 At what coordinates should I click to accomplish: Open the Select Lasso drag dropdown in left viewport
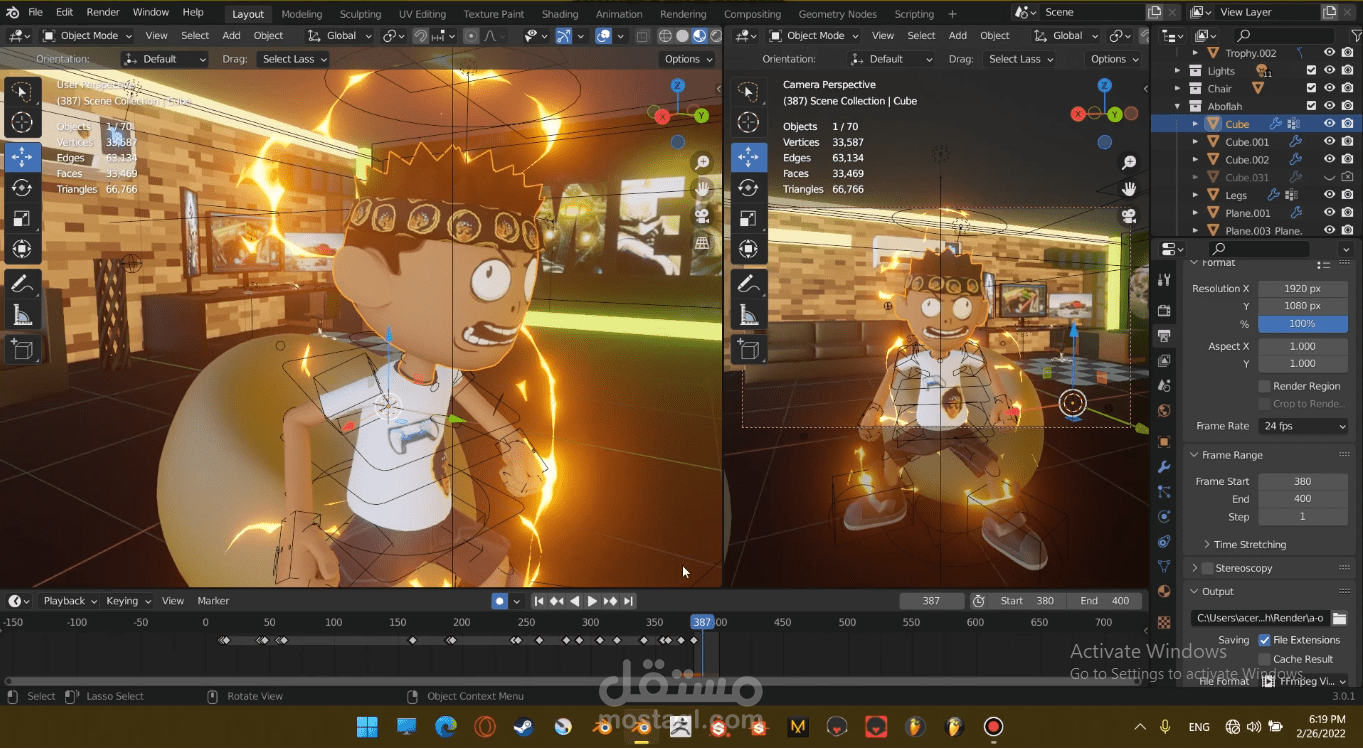pyautogui.click(x=295, y=59)
